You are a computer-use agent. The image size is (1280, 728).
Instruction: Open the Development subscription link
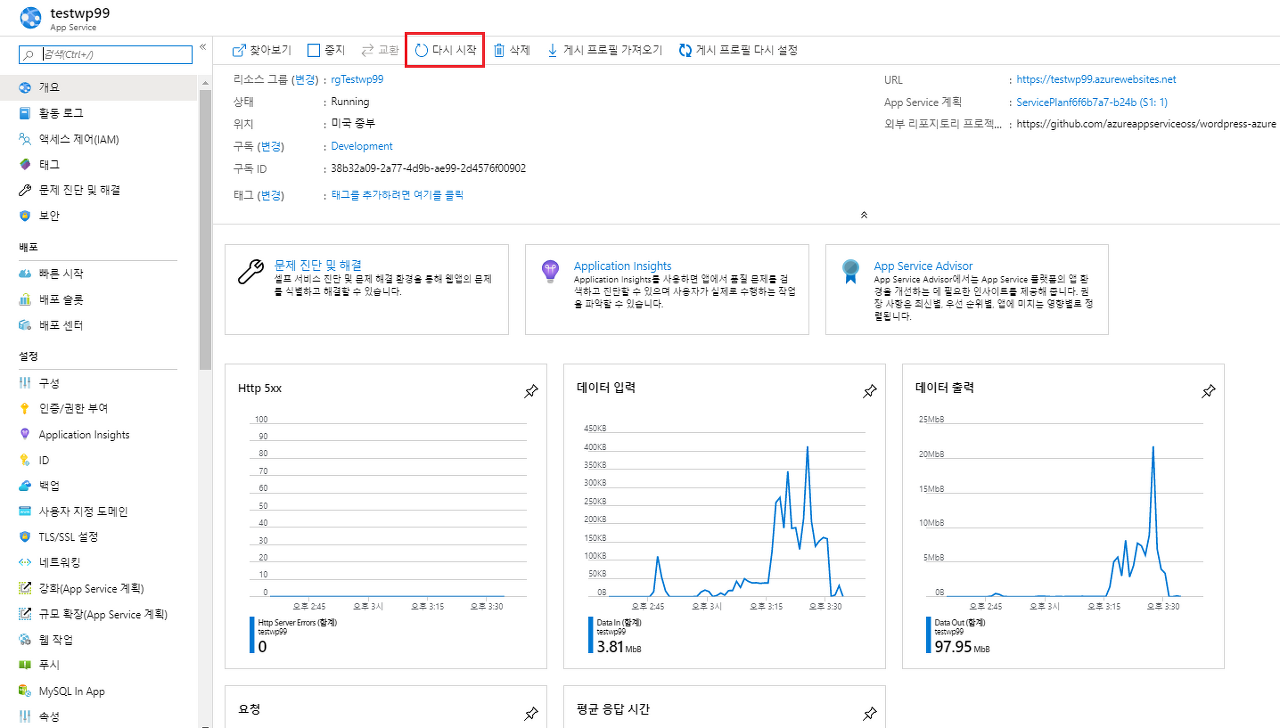(x=362, y=146)
